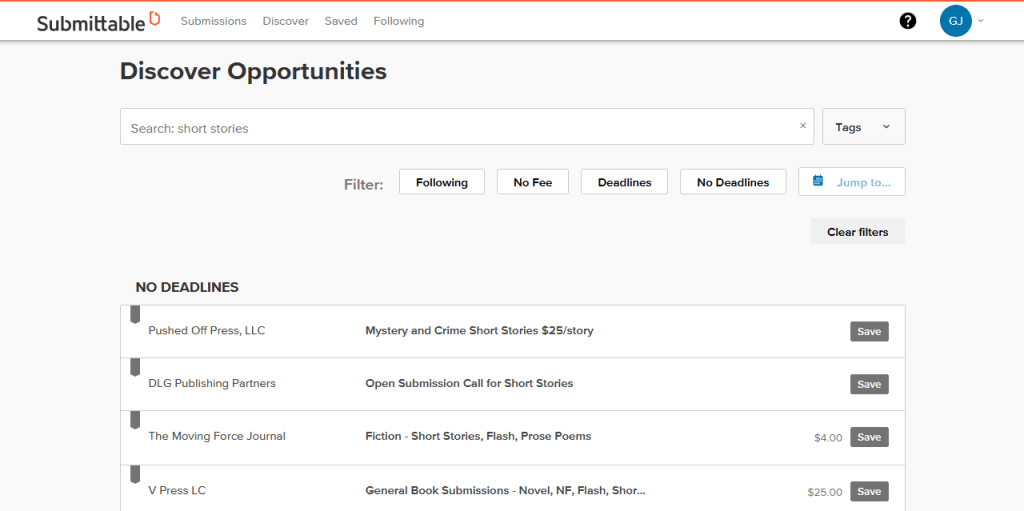Open the Tags dropdown
The image size is (1024, 511).
(863, 127)
